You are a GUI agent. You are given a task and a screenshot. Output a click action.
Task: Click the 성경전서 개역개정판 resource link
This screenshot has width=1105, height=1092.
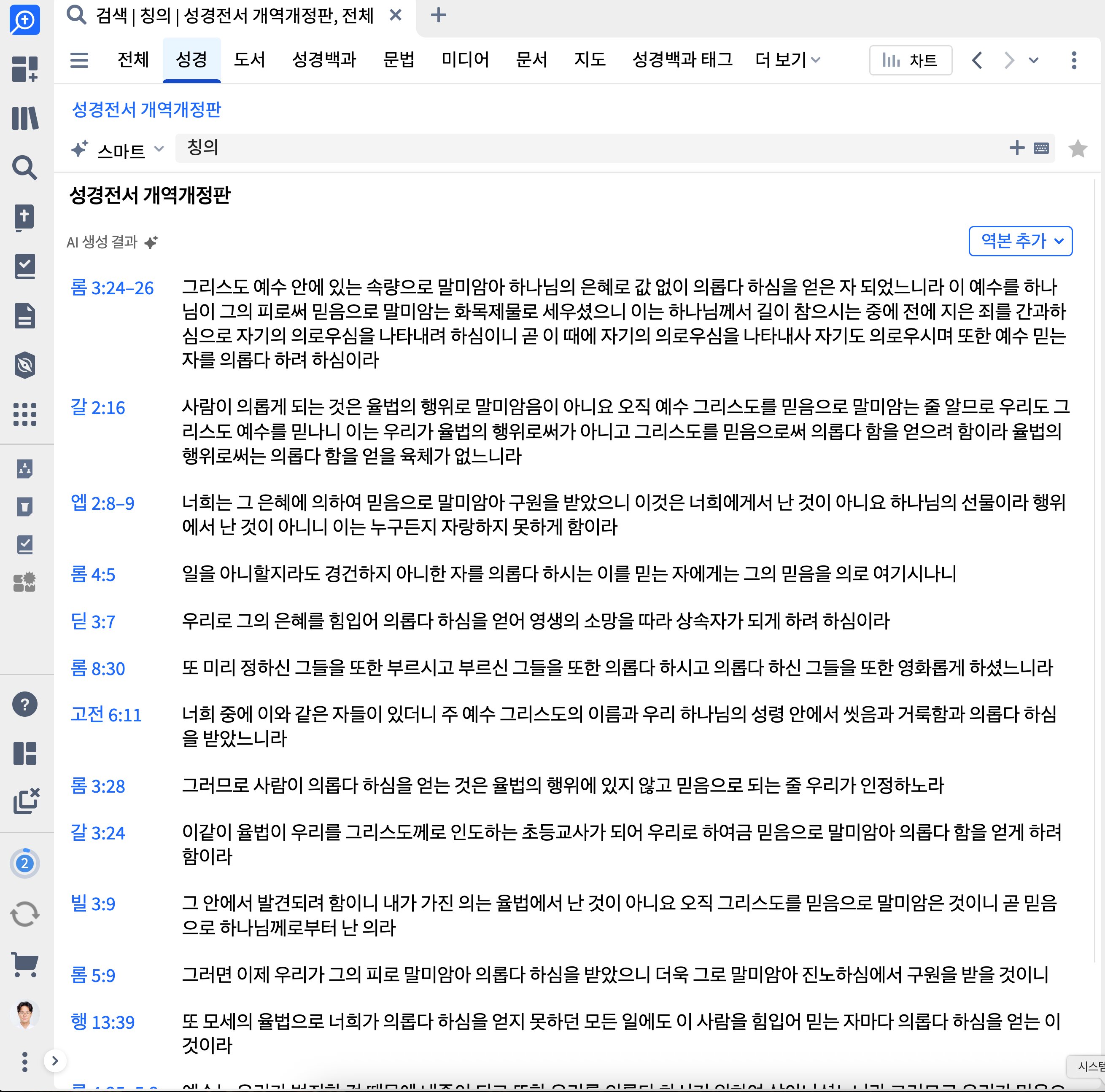point(146,109)
